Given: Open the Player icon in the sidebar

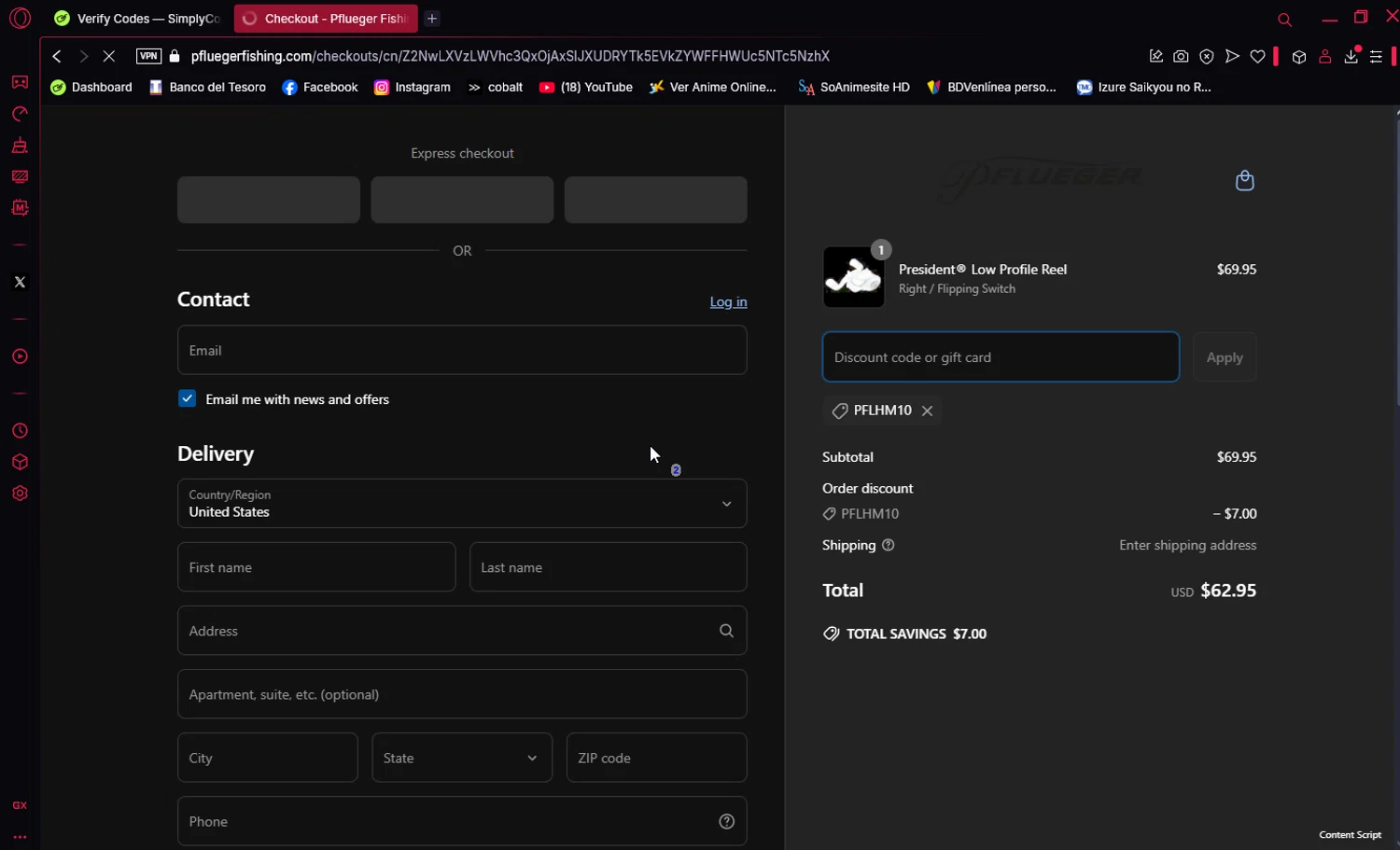Looking at the screenshot, I should pos(20,356).
